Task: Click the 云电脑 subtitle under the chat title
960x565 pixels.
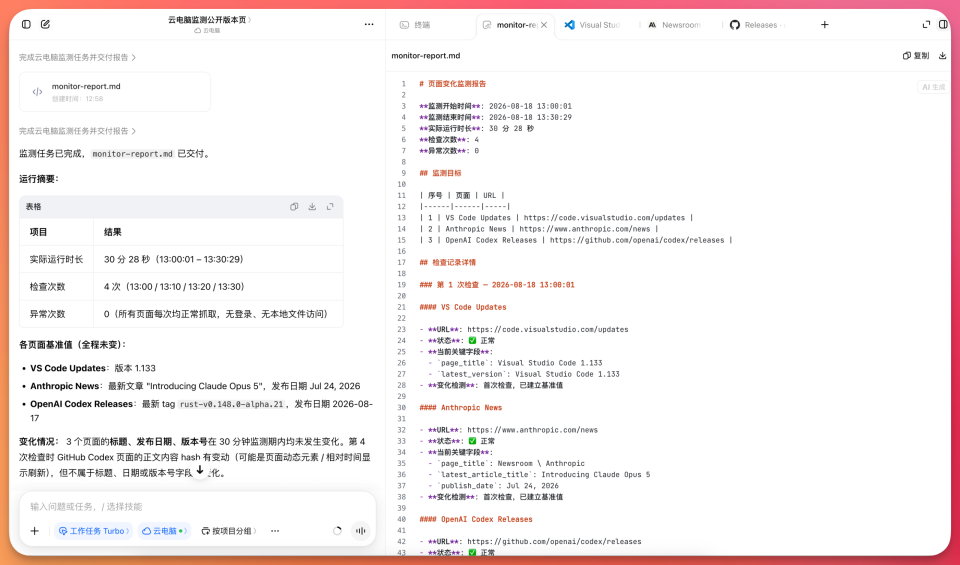Action: 208,31
